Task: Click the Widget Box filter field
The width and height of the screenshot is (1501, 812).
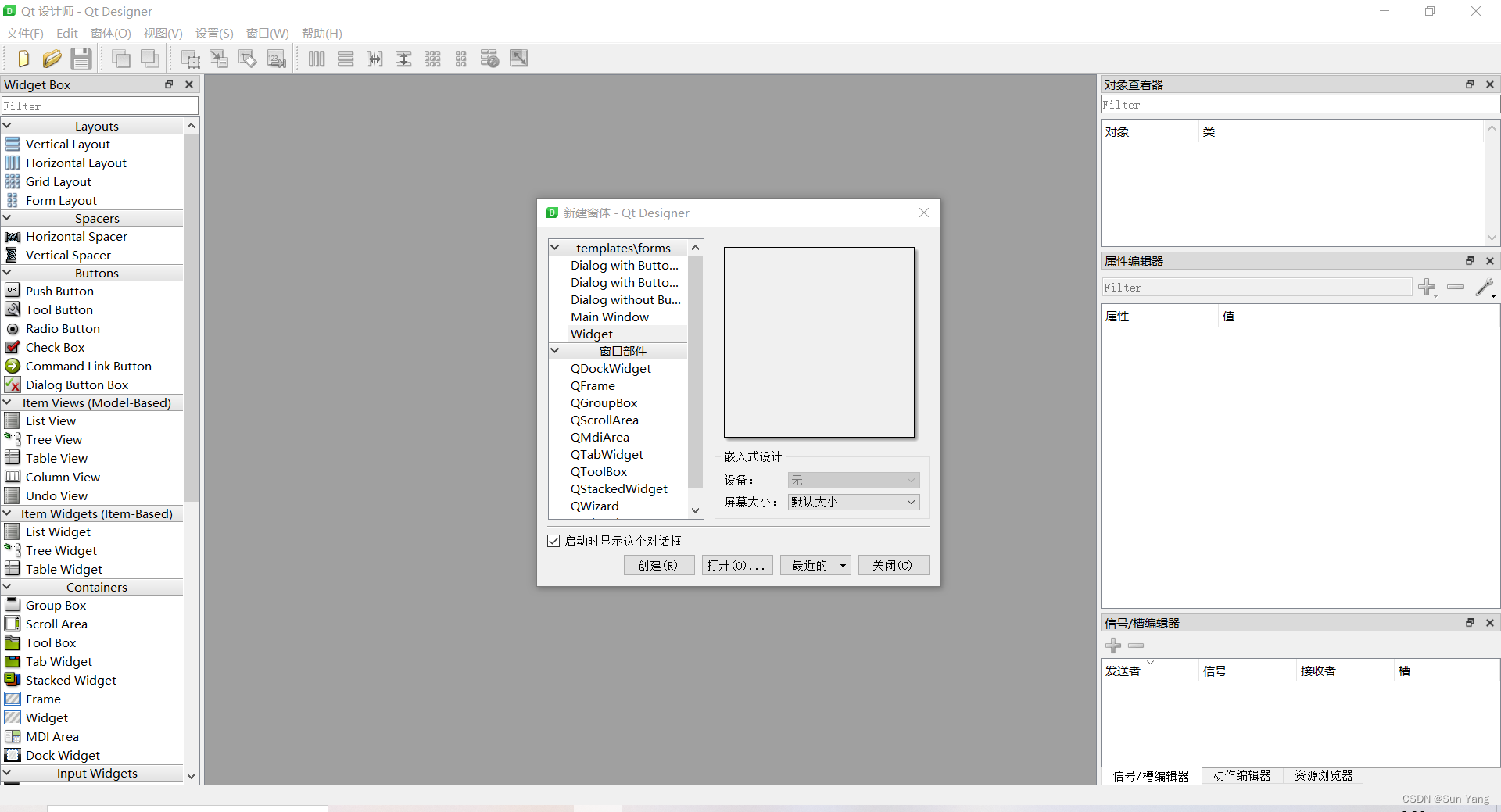Action: (100, 106)
